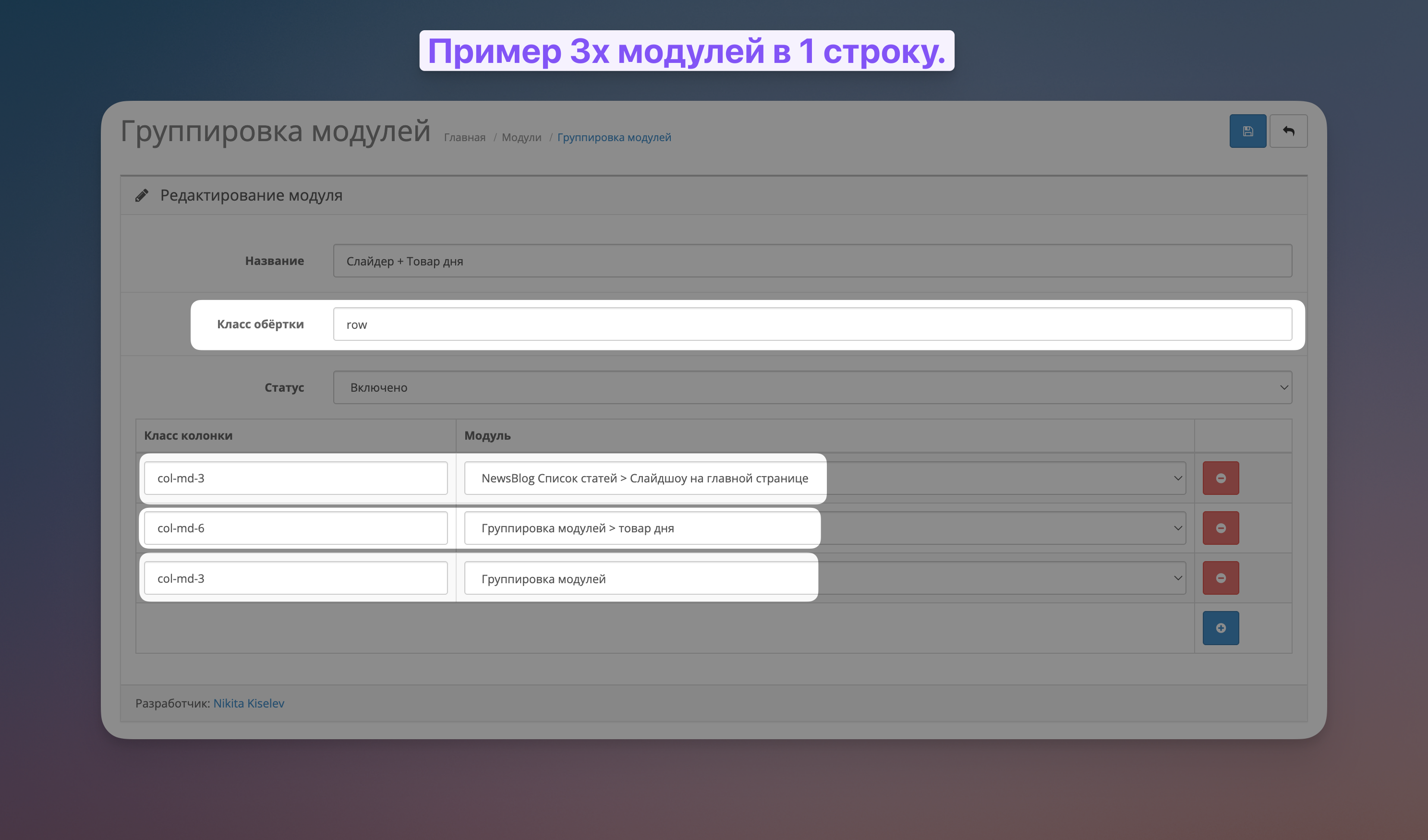Visit developer Nikita Kiselev link
Image resolution: width=1428 pixels, height=840 pixels.
click(249, 703)
